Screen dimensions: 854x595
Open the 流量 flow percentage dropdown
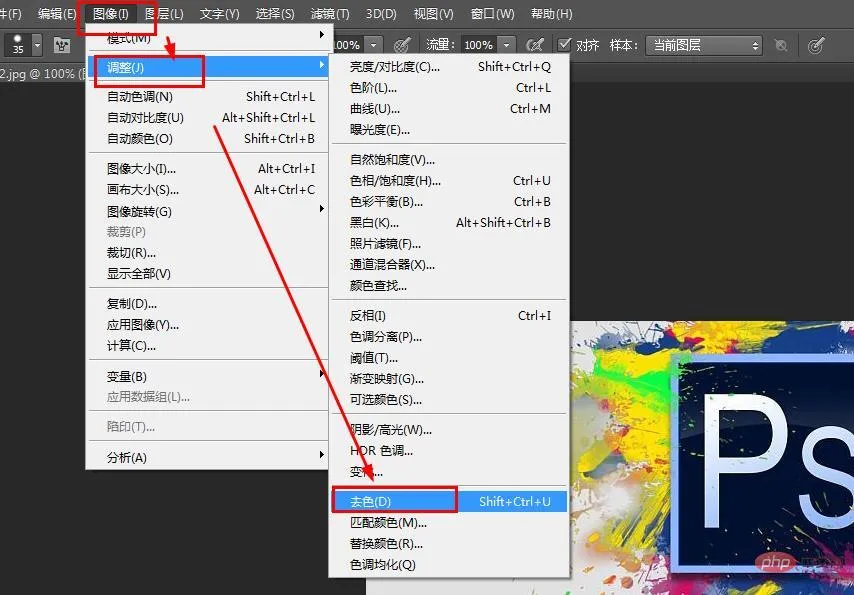click(x=508, y=45)
